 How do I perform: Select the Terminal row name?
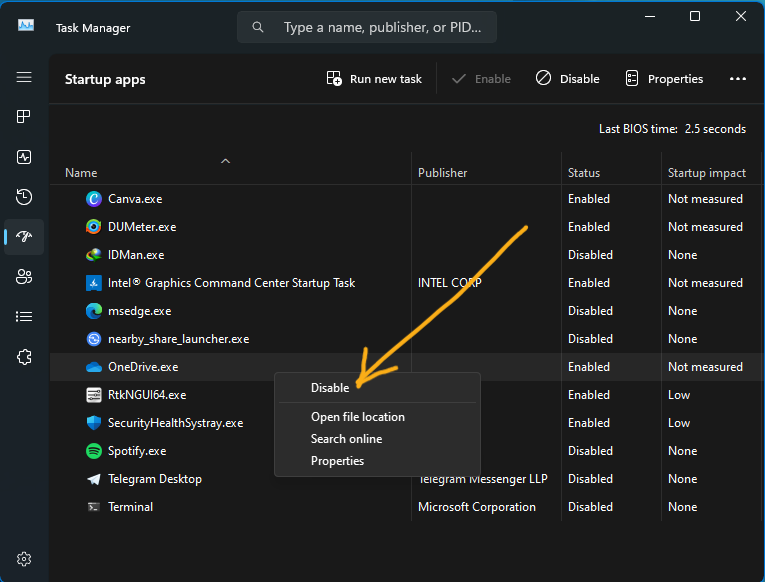(130, 507)
